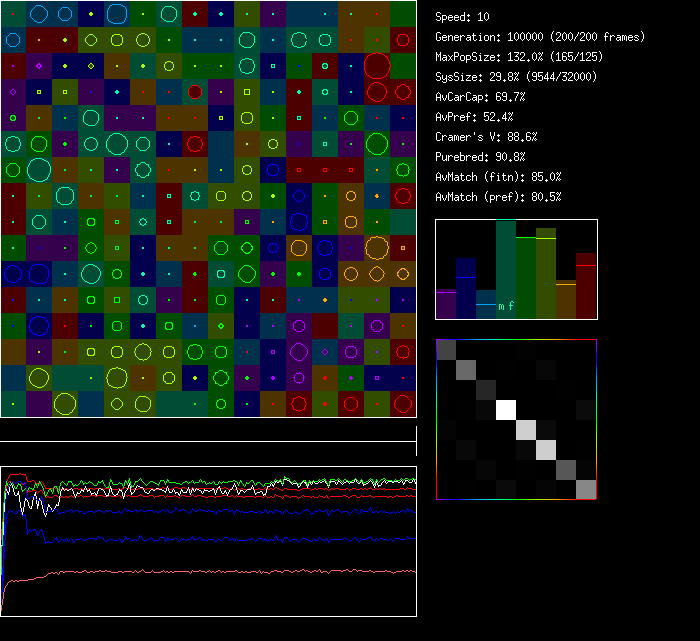The width and height of the screenshot is (700, 641).
Task: Click the 'm f' label in the histogram
Action: click(506, 306)
